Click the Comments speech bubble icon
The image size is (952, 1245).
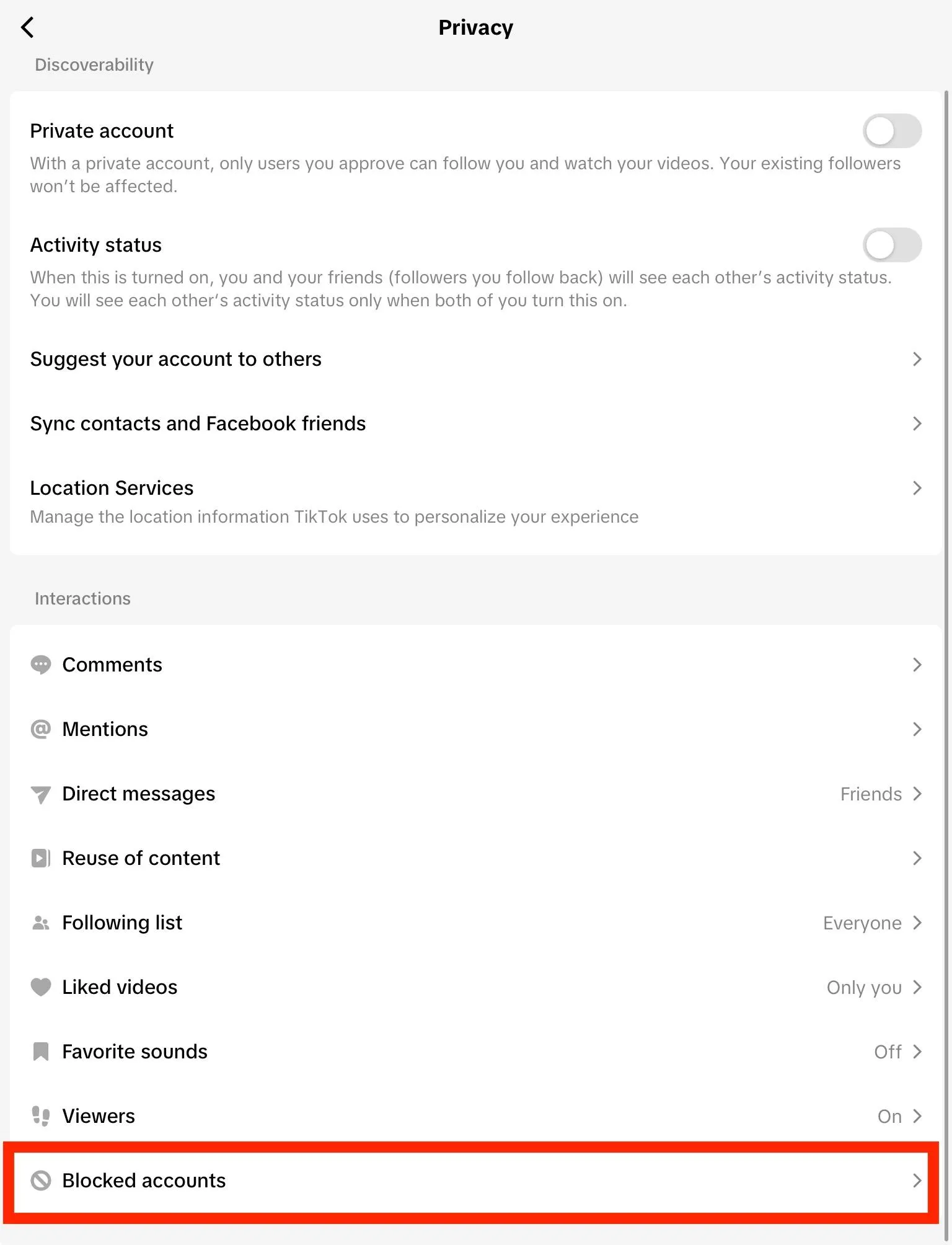41,665
